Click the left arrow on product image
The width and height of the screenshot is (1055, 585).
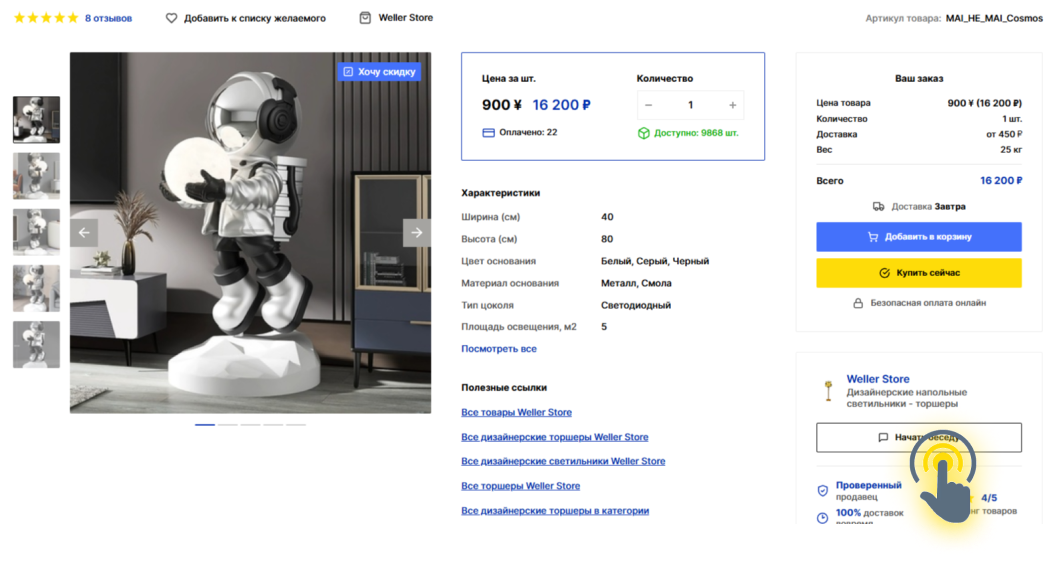point(84,232)
